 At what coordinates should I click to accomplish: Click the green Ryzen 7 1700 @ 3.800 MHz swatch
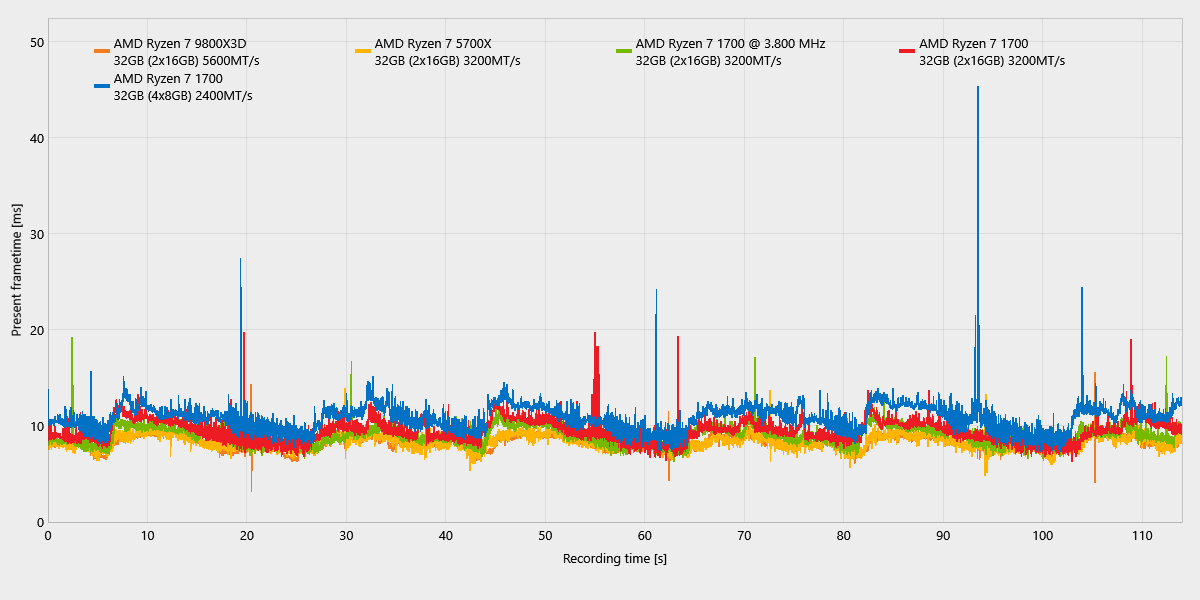pyautogui.click(x=624, y=51)
